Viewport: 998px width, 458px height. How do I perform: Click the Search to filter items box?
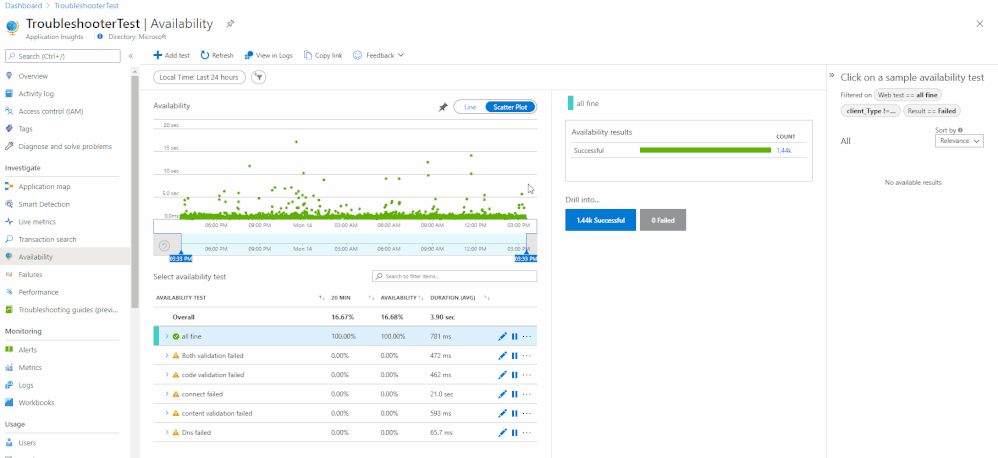click(454, 276)
